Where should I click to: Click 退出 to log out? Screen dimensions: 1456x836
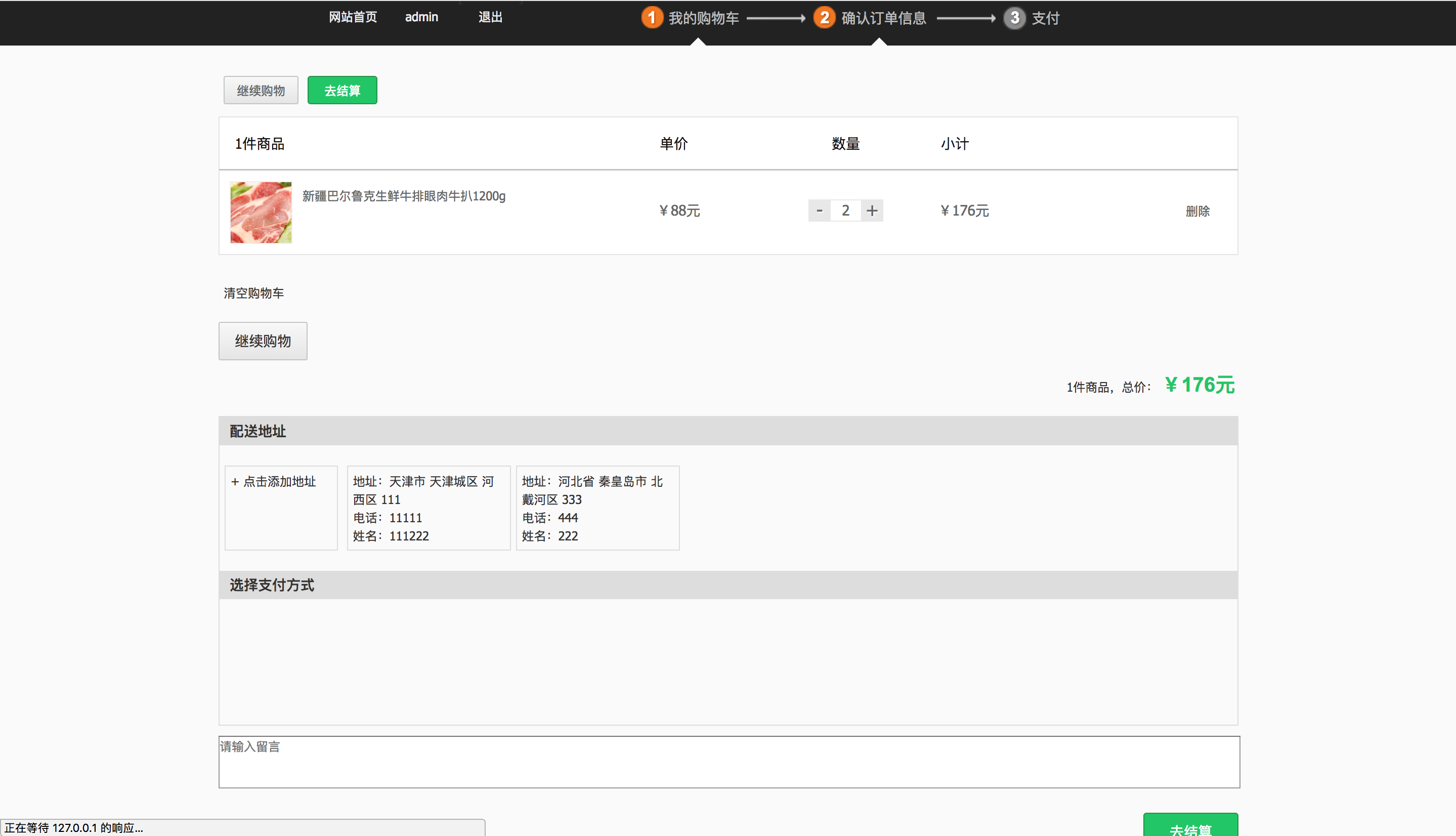490,17
